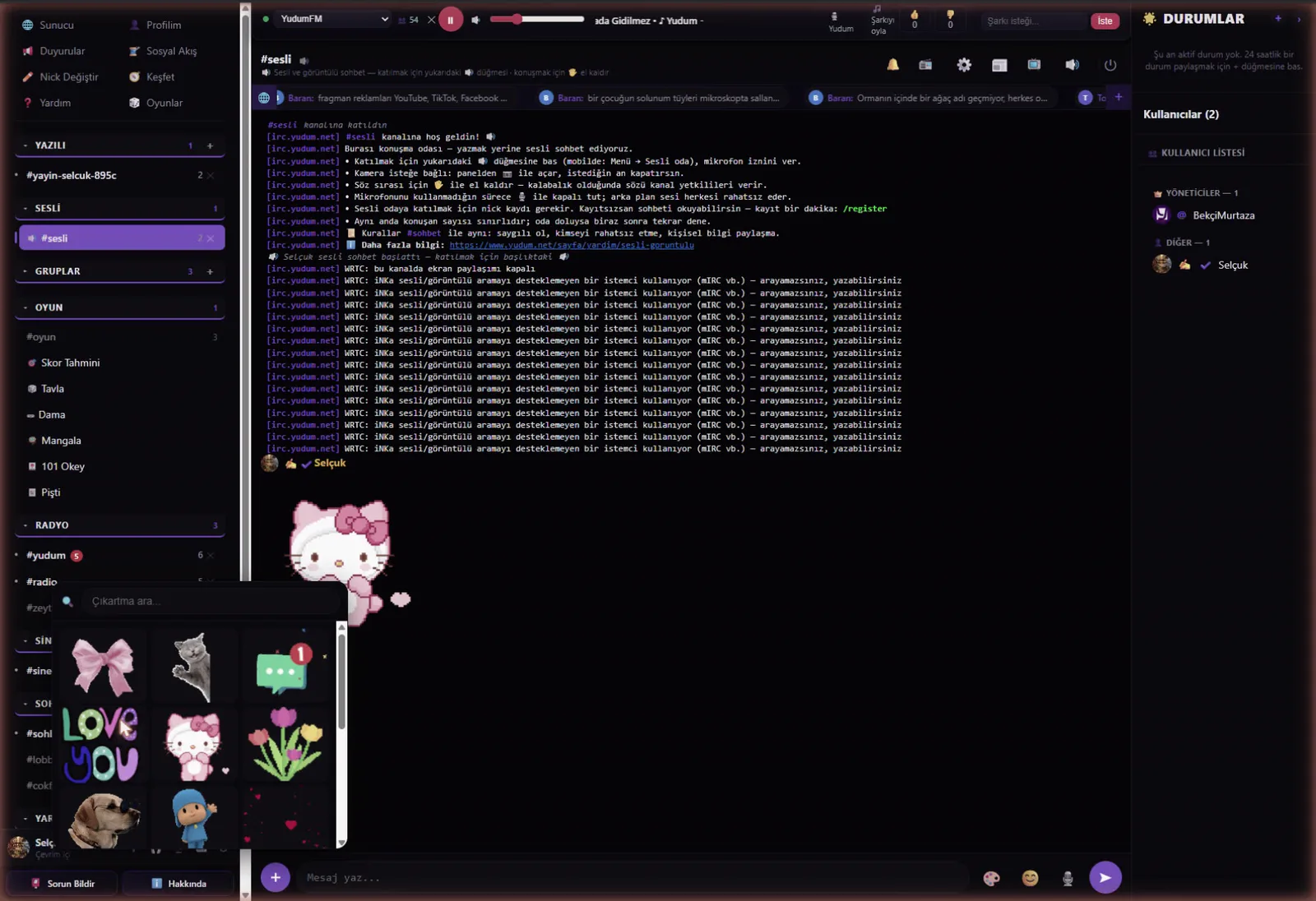Pause the YudumFM radio playback
This screenshot has height=901, width=1316.
pyautogui.click(x=450, y=20)
